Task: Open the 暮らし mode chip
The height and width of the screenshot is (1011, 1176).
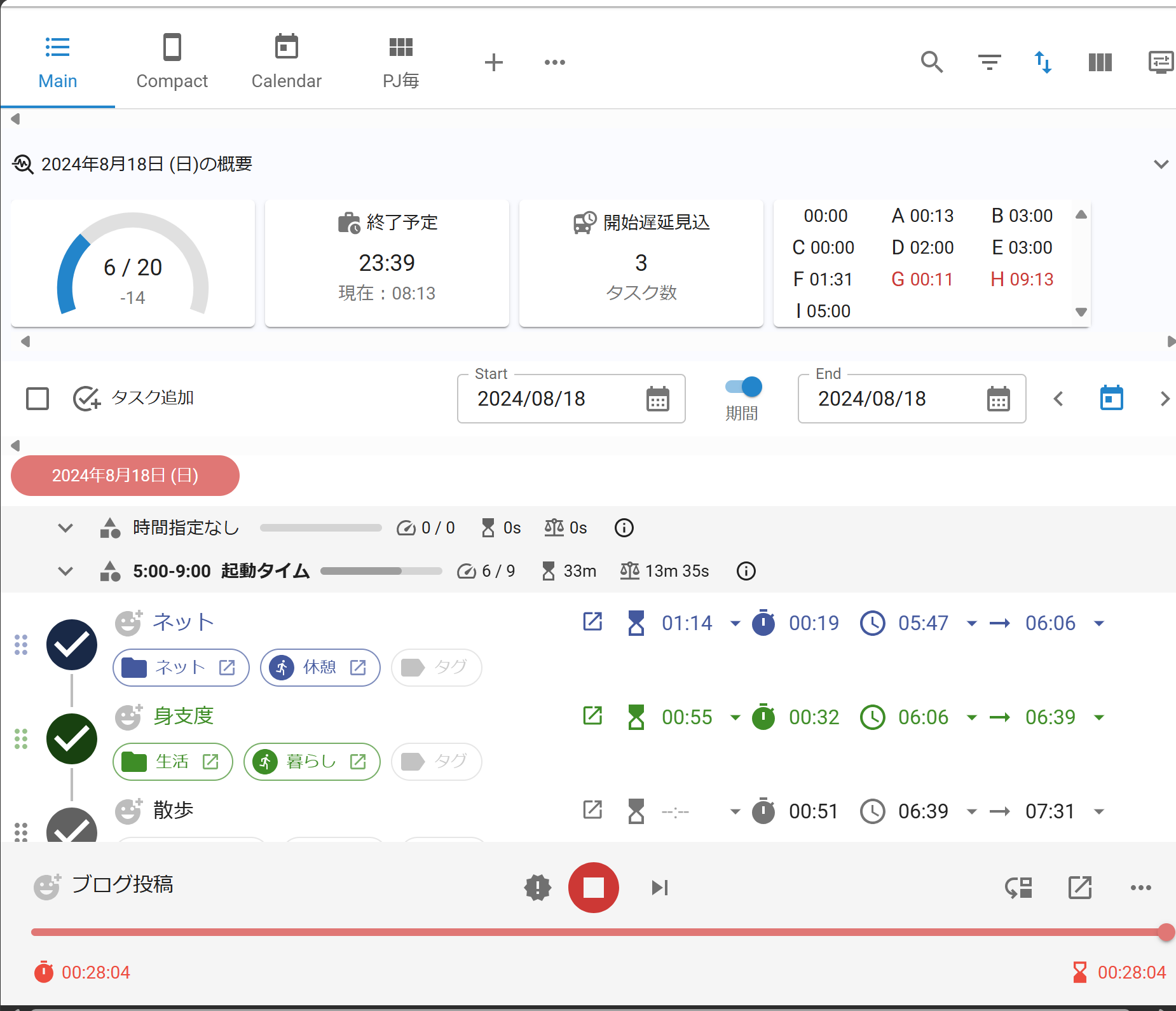Action: click(312, 762)
